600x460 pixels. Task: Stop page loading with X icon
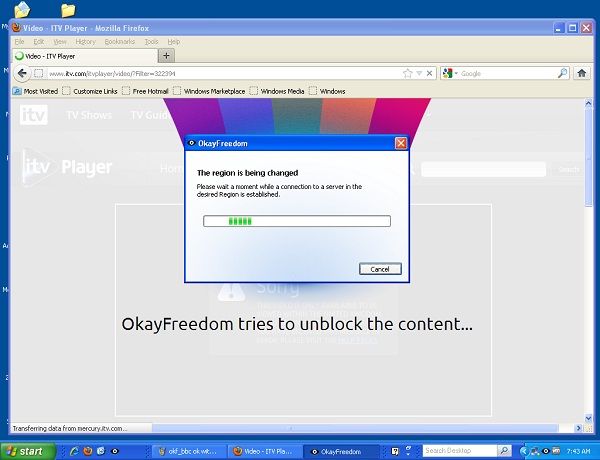coord(429,73)
